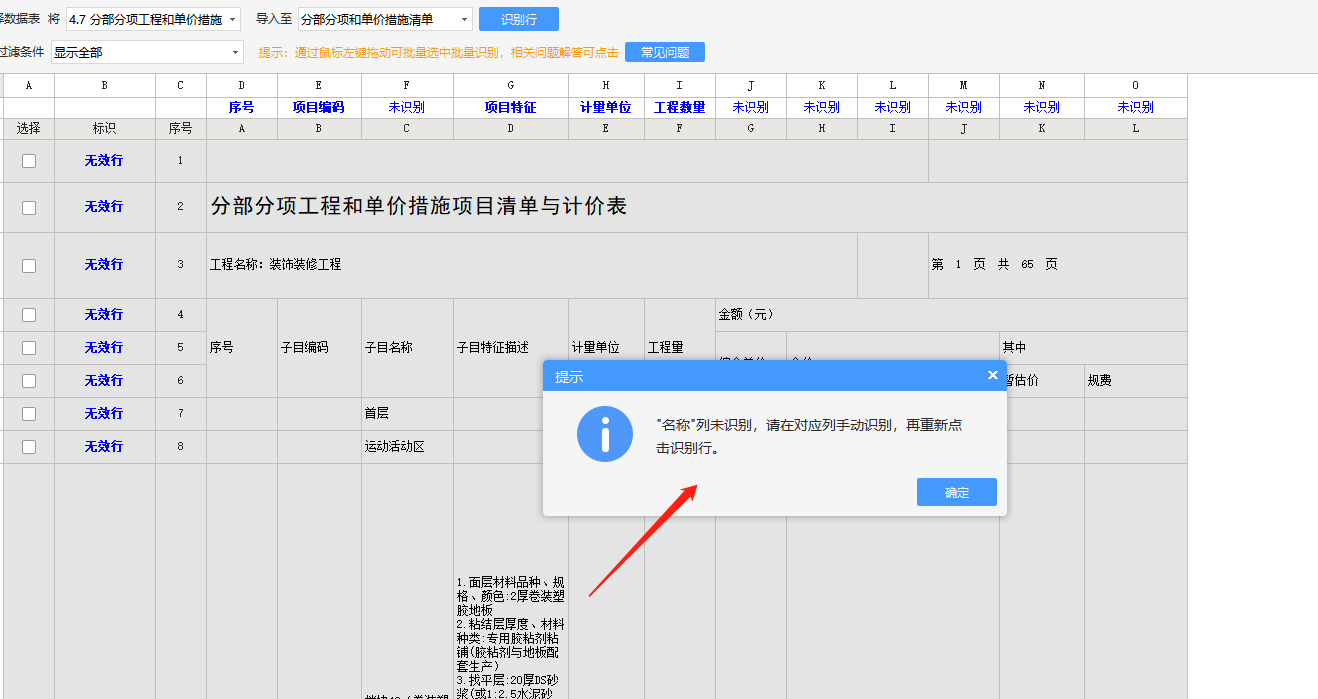Close the 提示 dialog with X
The width and height of the screenshot is (1318, 699).
tap(993, 375)
